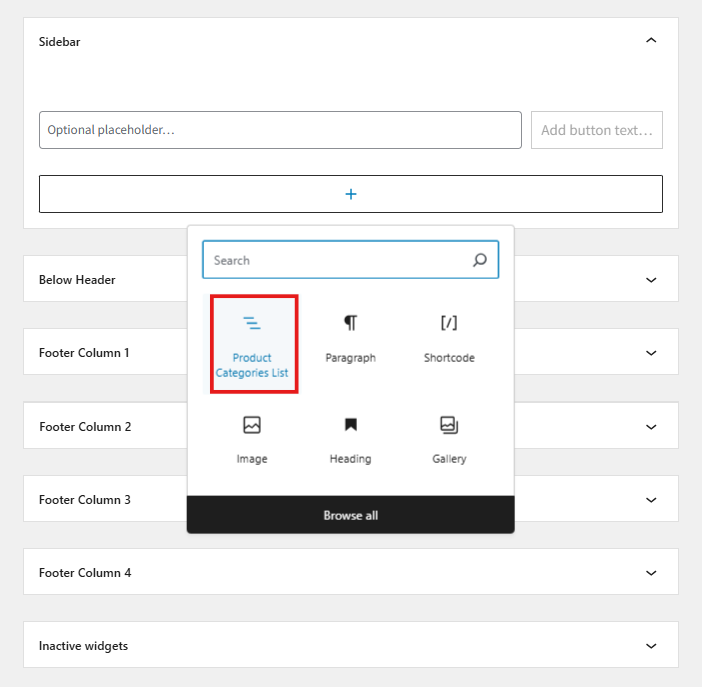Click the plus add block button
702x687 pixels.
pyautogui.click(x=350, y=194)
